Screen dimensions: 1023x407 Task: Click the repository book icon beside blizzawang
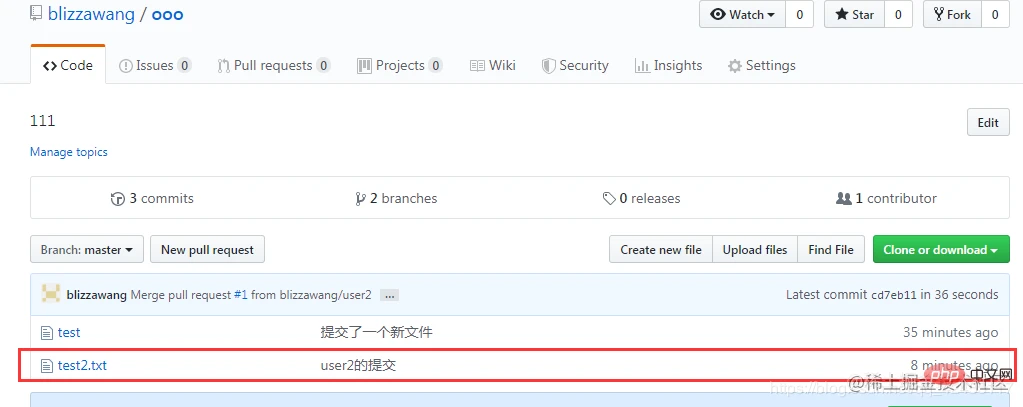click(36, 15)
